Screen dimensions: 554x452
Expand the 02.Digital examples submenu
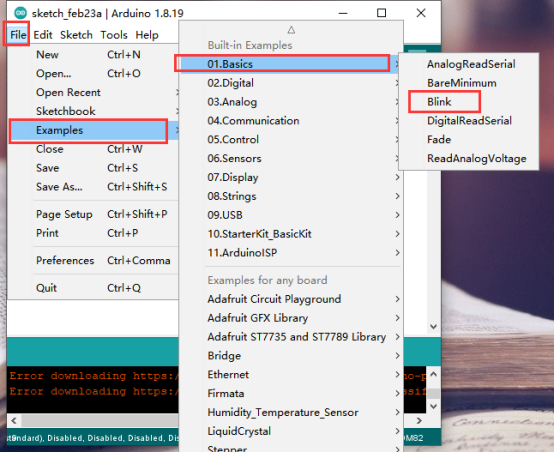tap(291, 83)
